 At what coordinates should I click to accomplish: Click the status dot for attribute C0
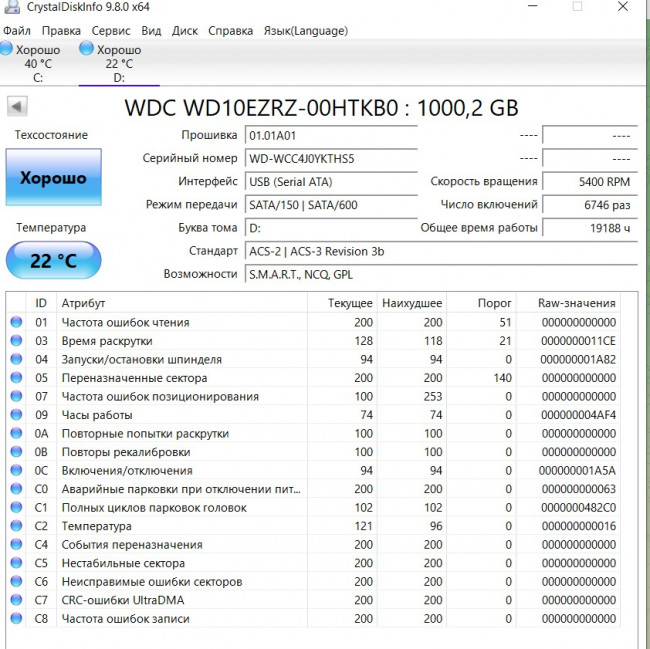point(16,489)
